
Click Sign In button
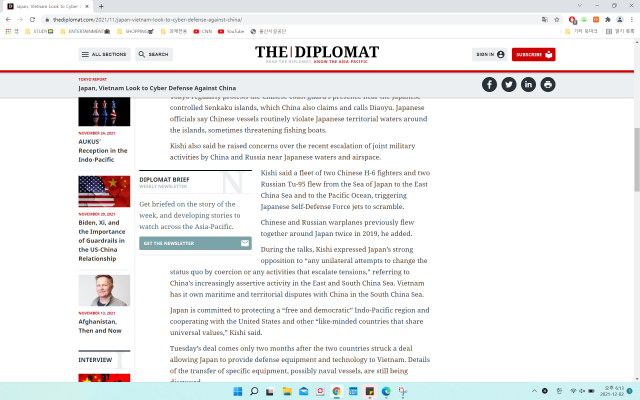489,54
